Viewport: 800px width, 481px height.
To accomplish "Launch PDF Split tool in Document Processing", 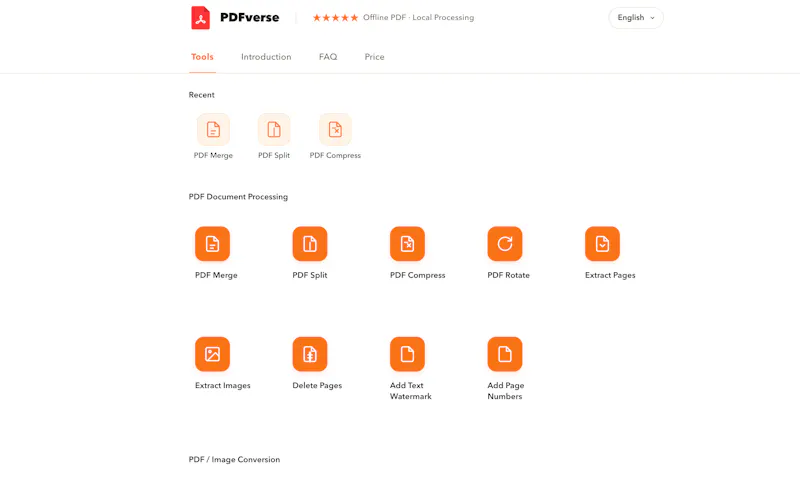I will [310, 244].
